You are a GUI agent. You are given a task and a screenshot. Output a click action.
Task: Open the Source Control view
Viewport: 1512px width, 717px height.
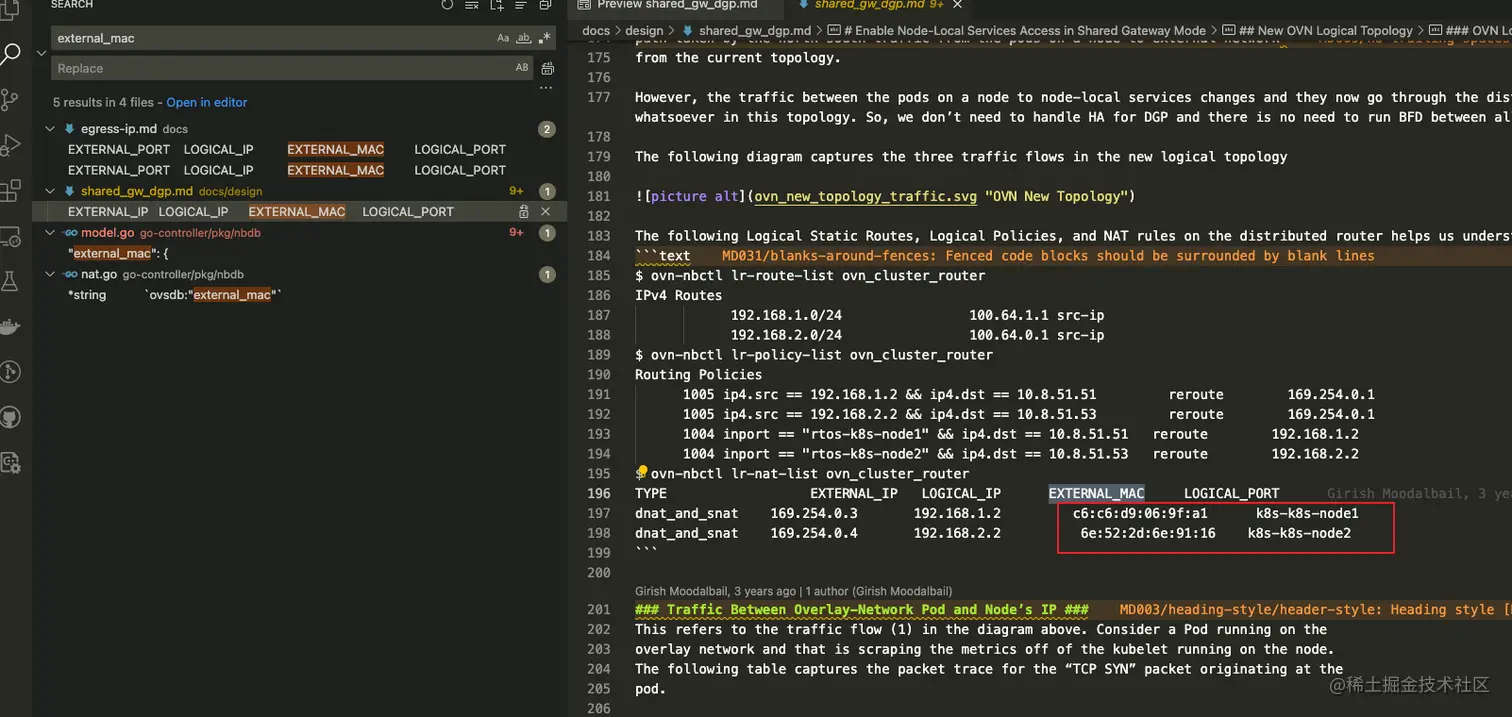[x=10, y=99]
